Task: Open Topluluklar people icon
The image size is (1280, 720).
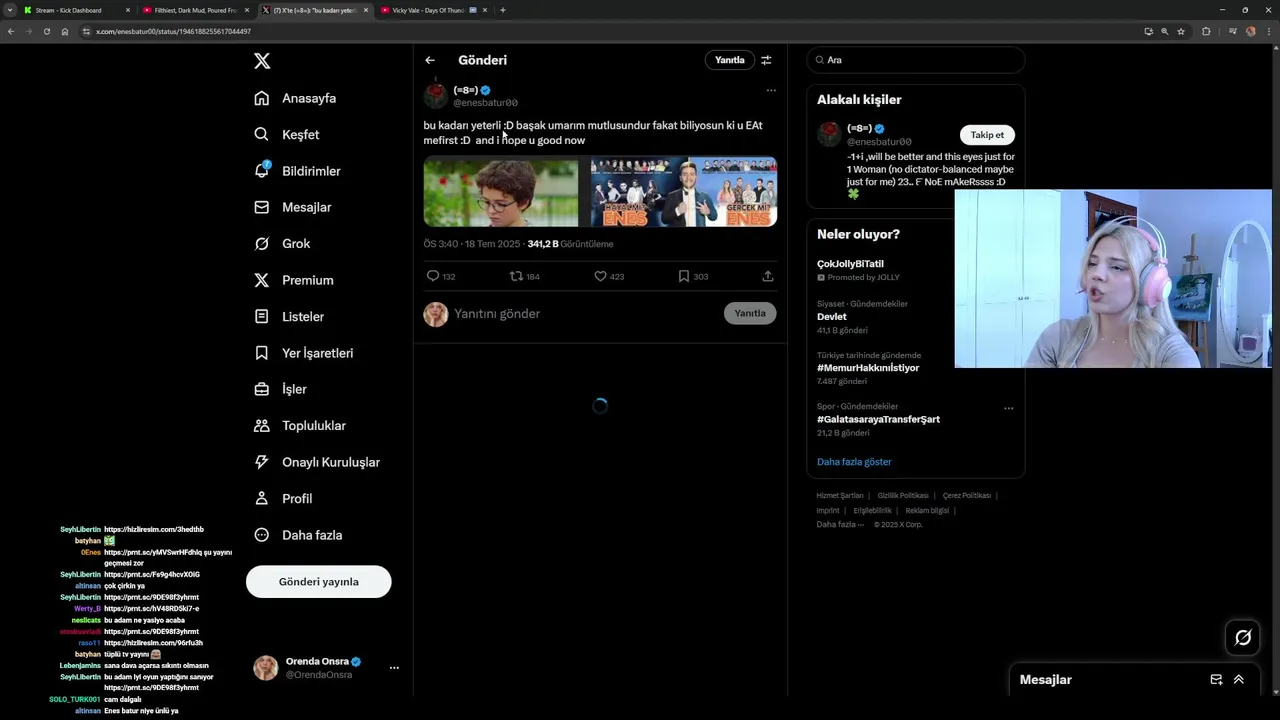Action: (x=262, y=425)
